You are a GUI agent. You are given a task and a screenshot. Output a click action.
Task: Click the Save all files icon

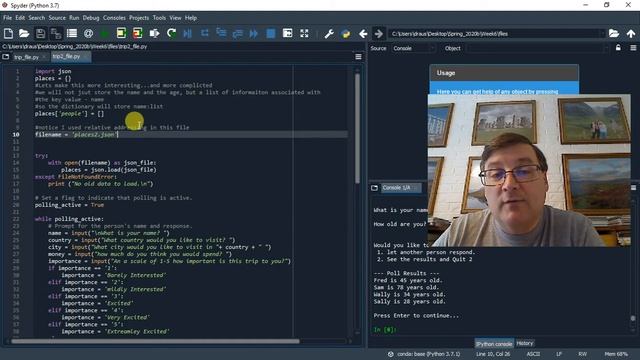(x=56, y=33)
